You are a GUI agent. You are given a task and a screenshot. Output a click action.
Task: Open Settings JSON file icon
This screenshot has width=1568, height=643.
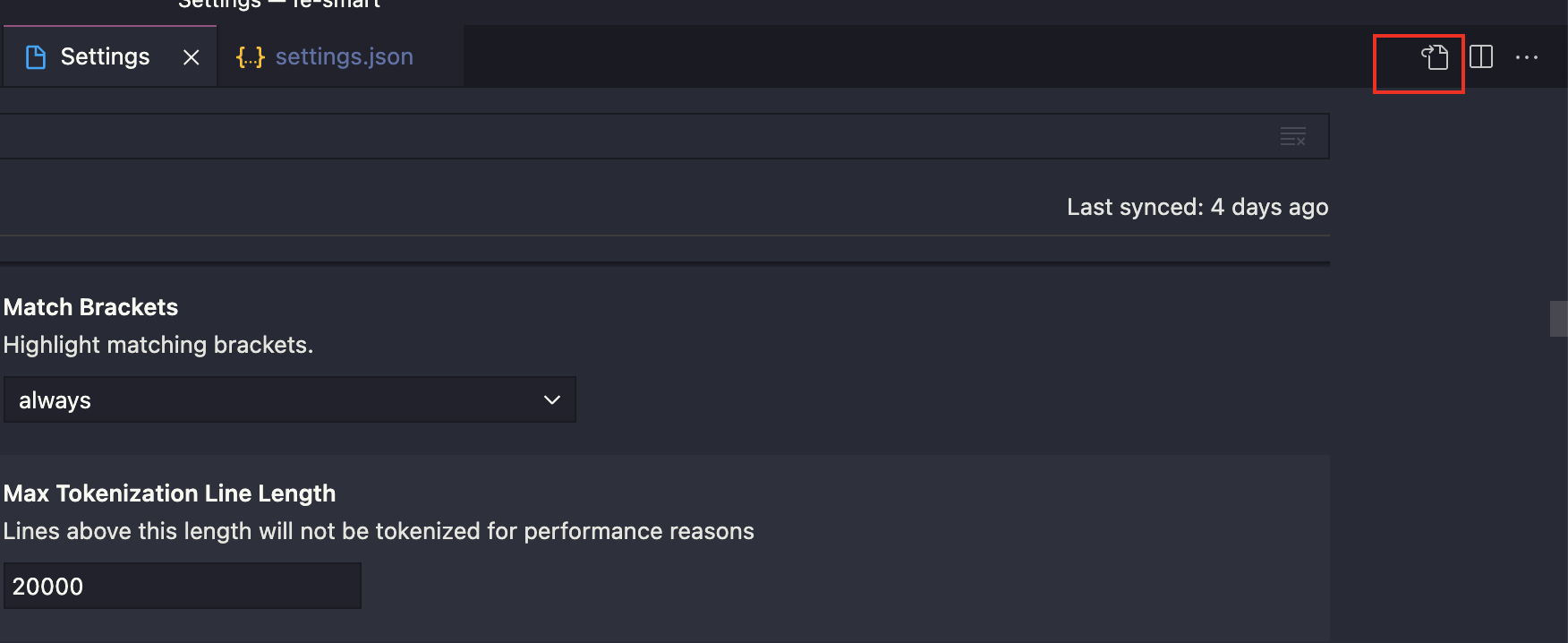tap(1435, 57)
